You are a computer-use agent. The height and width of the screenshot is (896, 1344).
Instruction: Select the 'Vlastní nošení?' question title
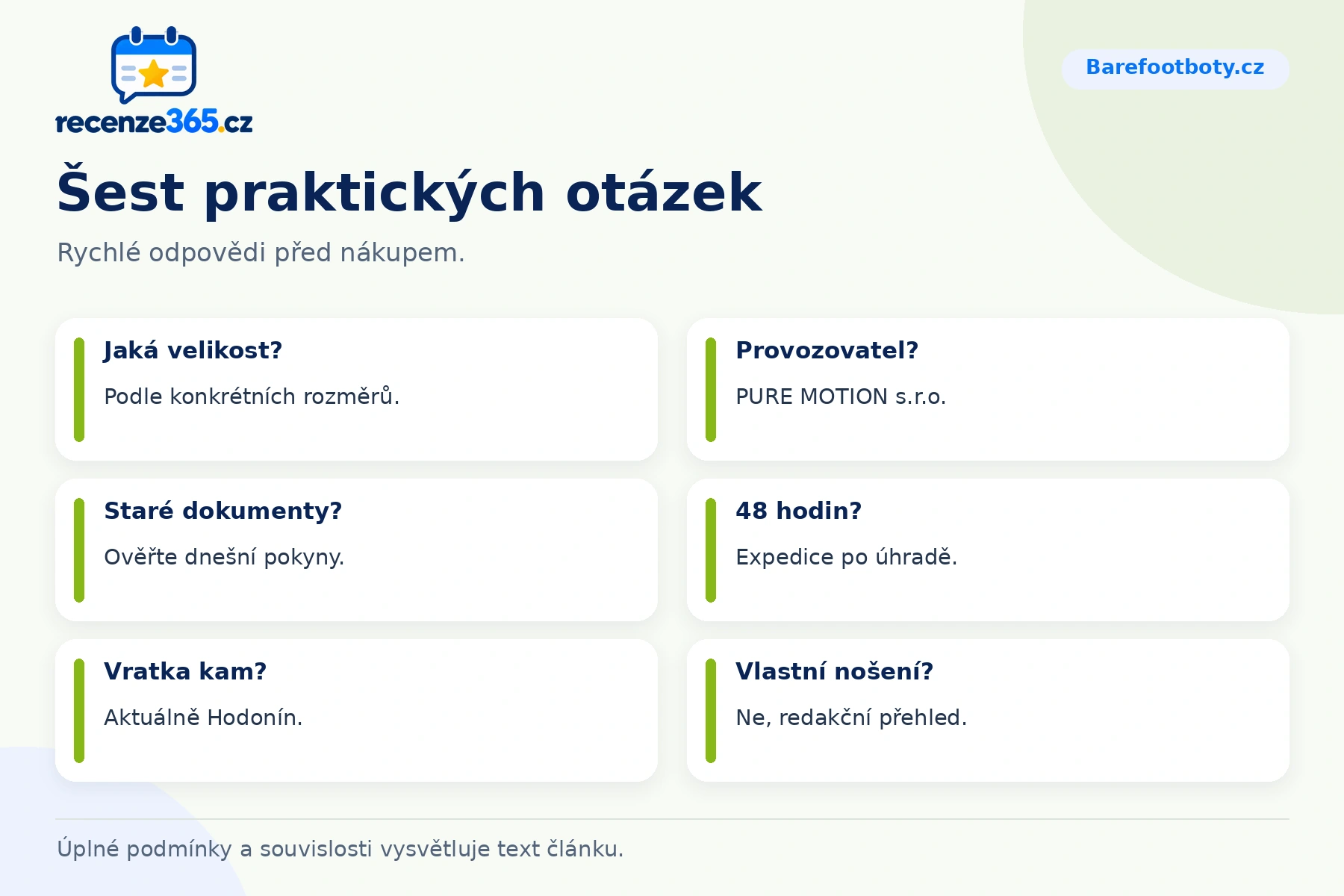834,671
